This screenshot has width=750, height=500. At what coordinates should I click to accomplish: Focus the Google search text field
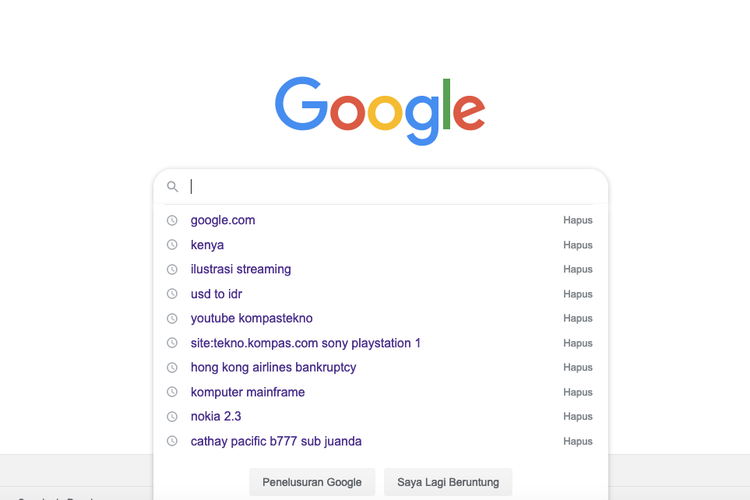click(390, 187)
